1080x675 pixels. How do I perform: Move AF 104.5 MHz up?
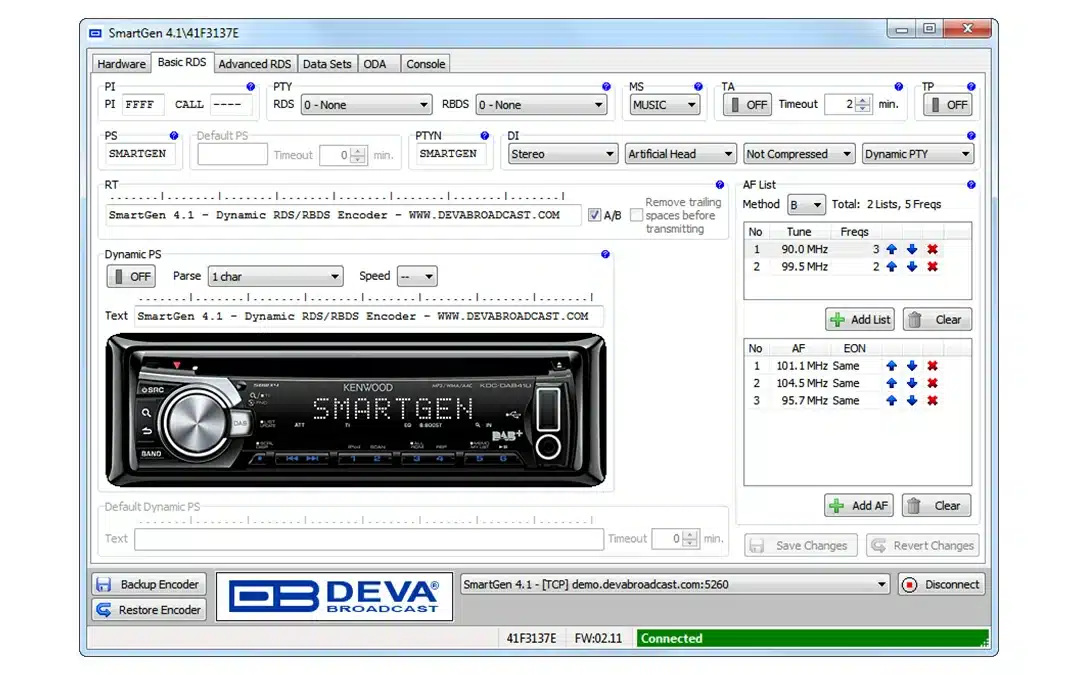pyautogui.click(x=891, y=383)
